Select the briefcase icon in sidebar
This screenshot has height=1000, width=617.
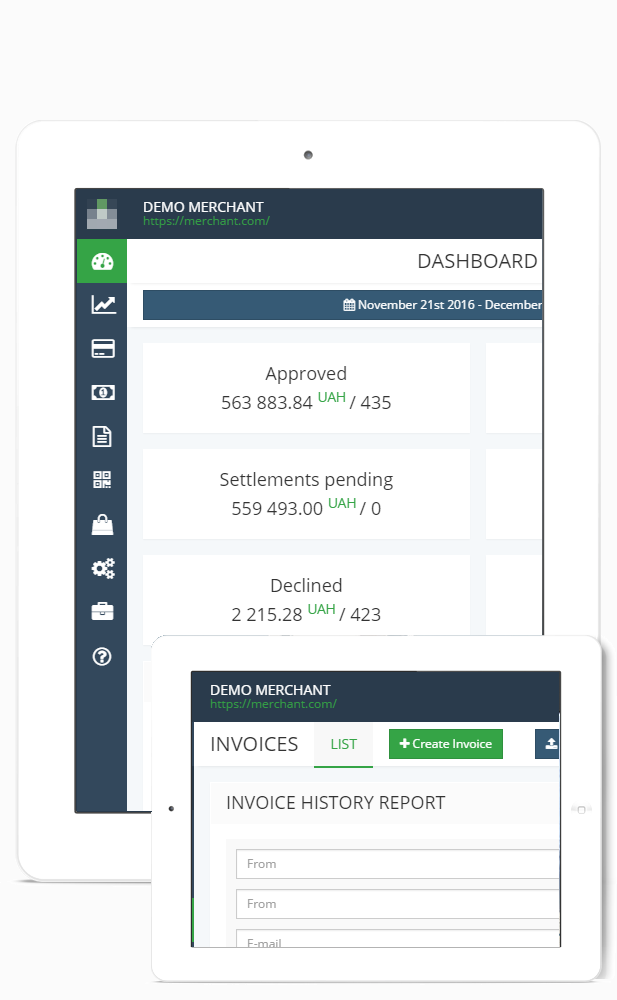[x=102, y=612]
